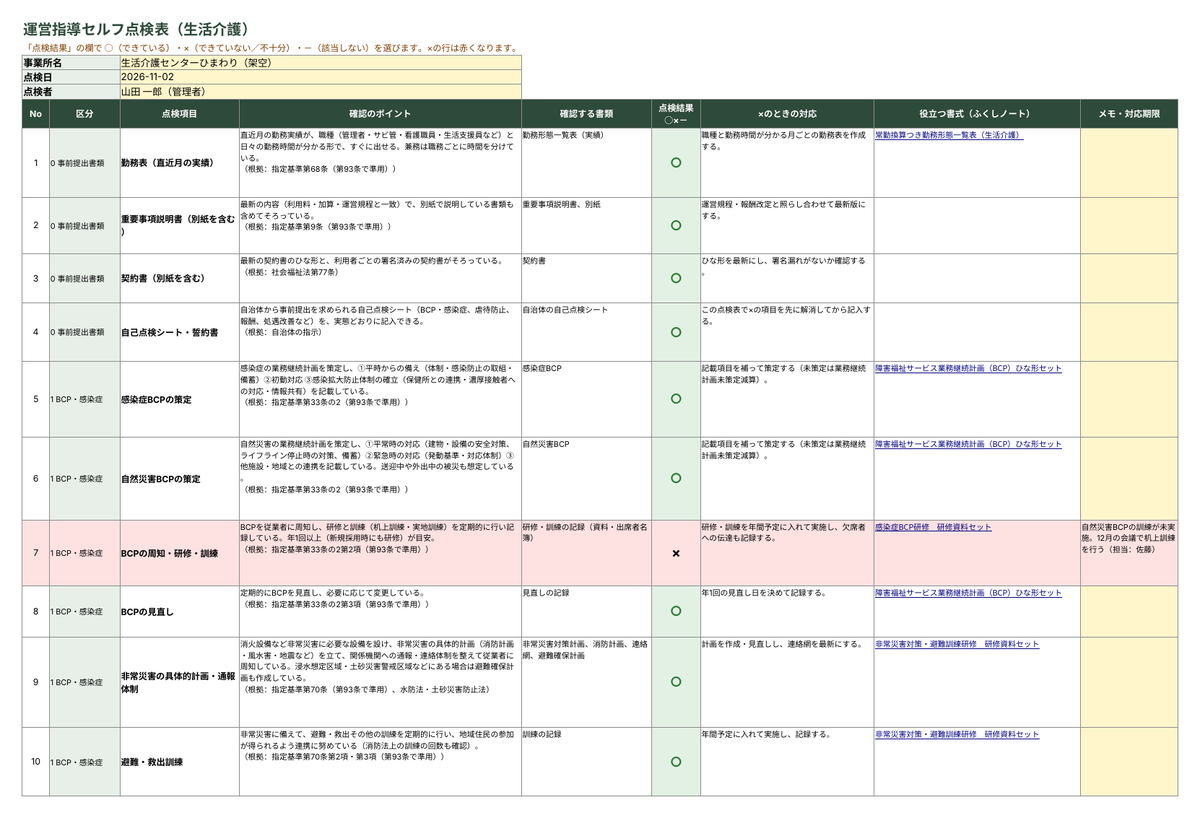The height and width of the screenshot is (818, 1200).
Task: Open the 常勤換算つき勤務形態一覧表（生活介護） link
Action: coord(949,135)
